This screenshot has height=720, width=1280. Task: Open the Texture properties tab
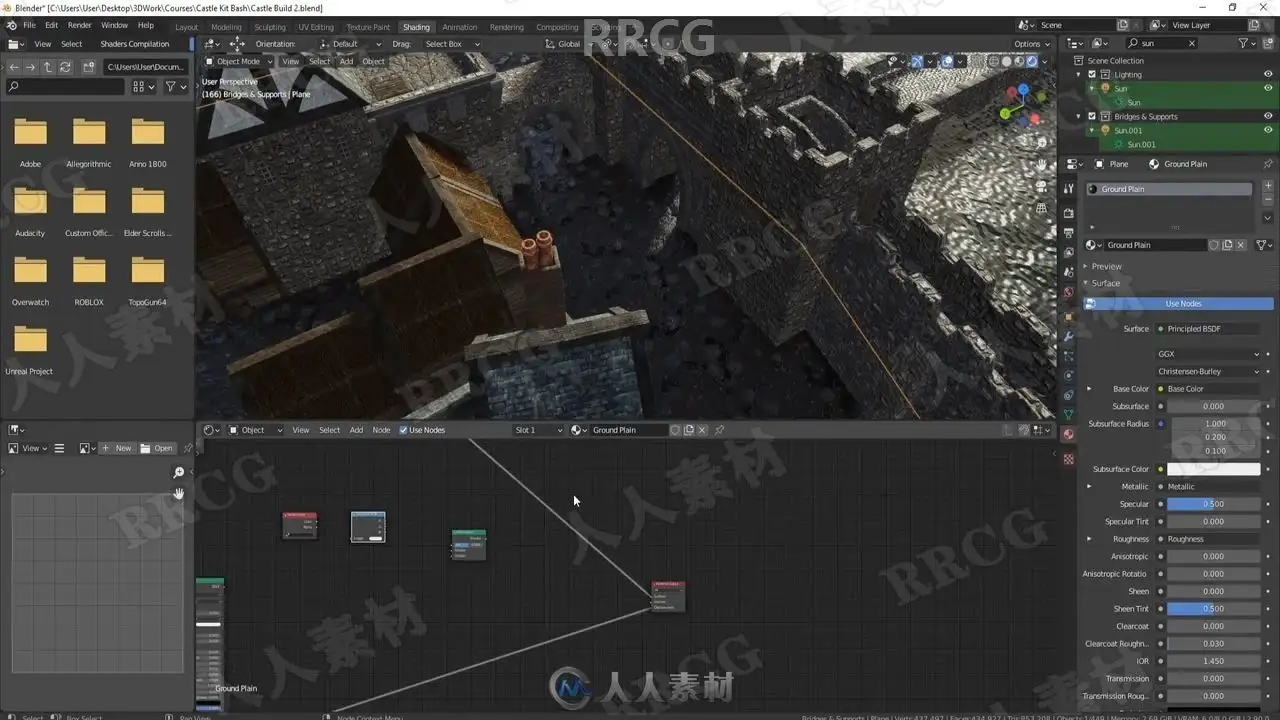[x=1068, y=459]
